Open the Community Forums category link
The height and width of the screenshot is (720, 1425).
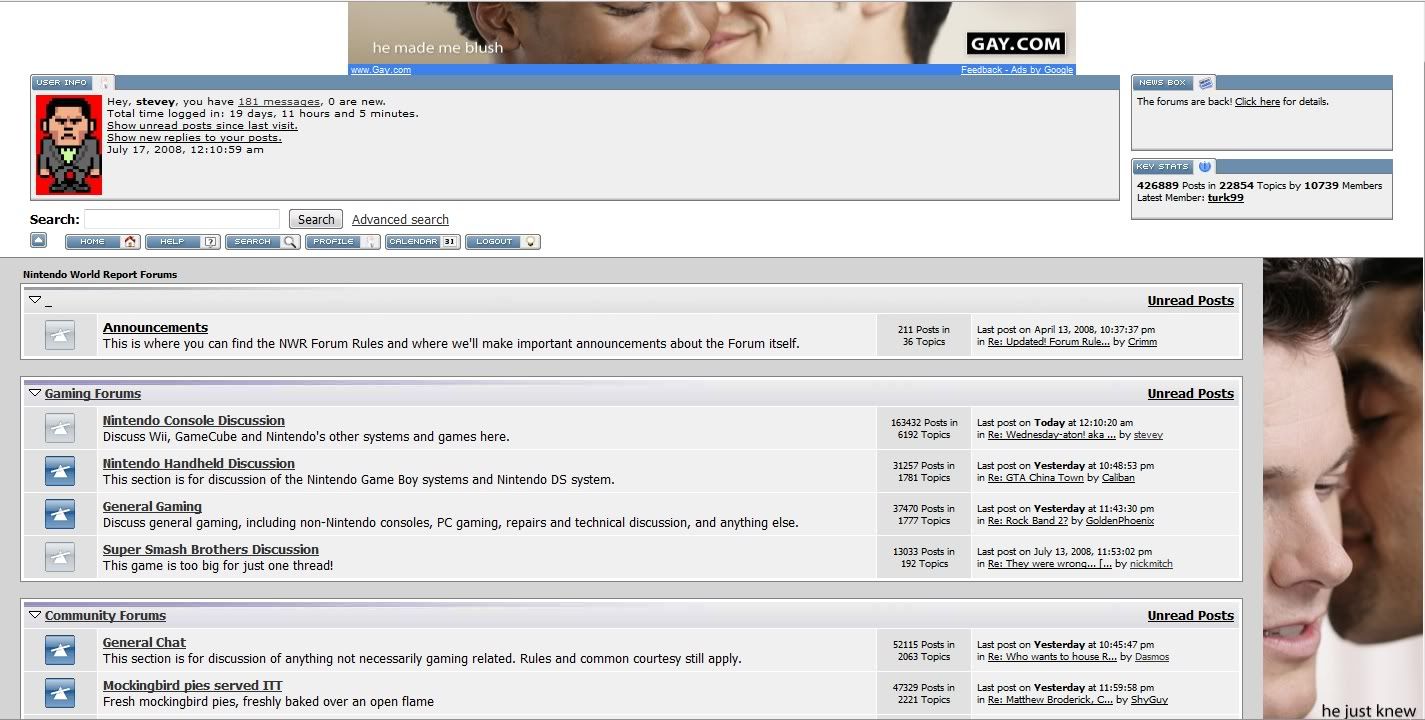tap(105, 615)
